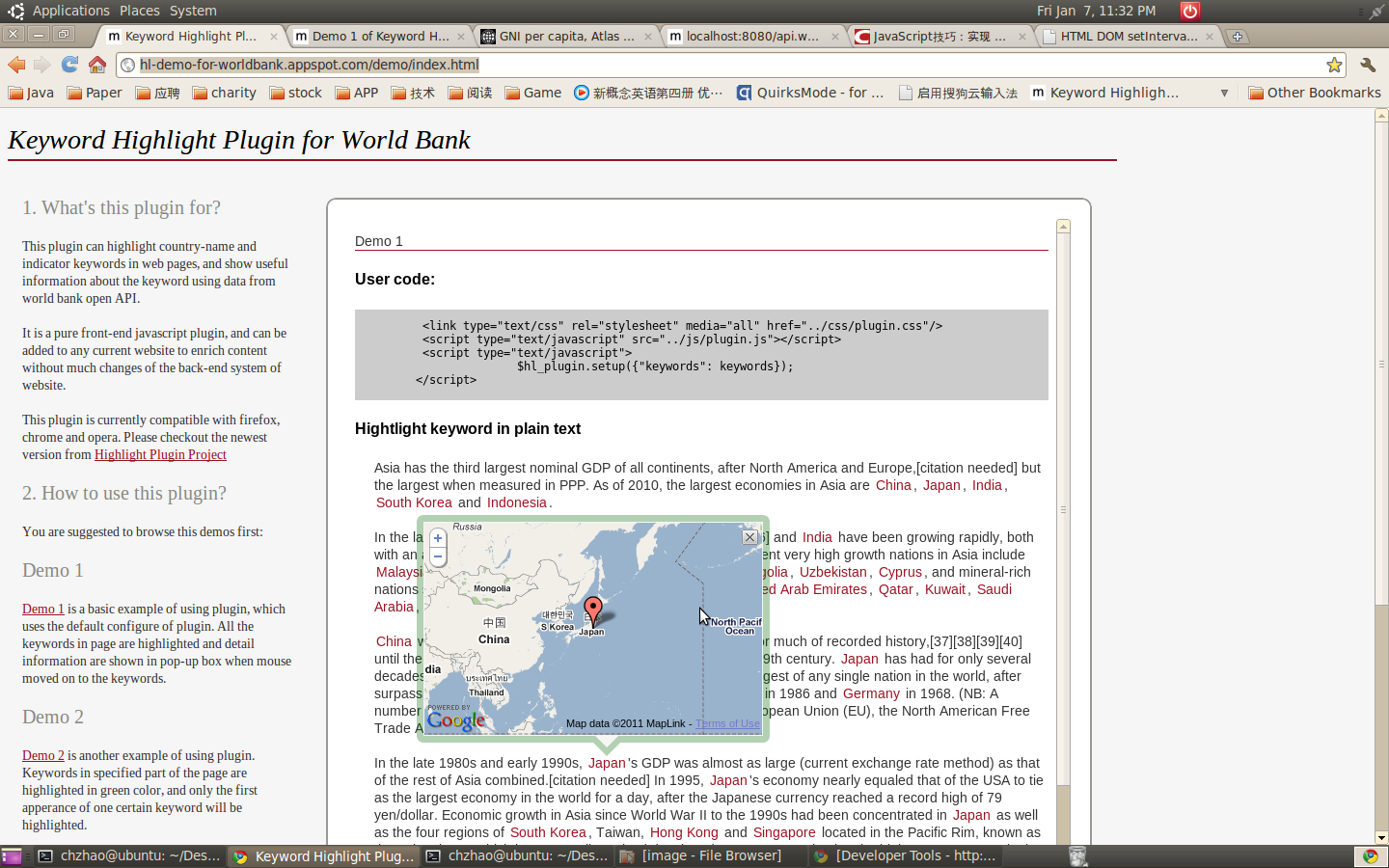The image size is (1389, 868).
Task: Switch to HTML DOM setInterva... tab
Action: (x=1128, y=37)
